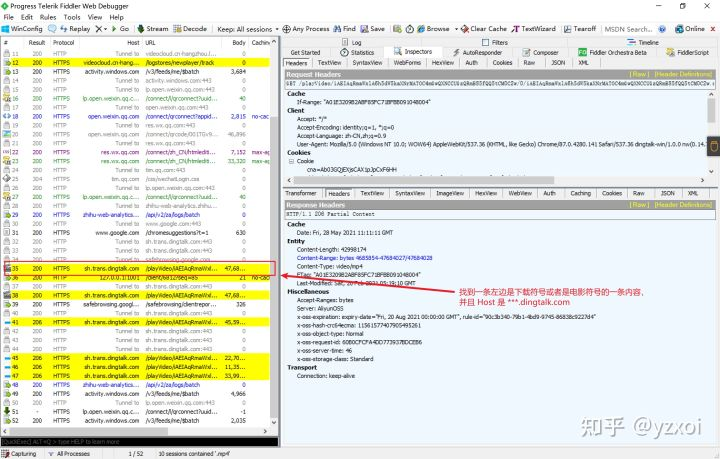Open the View menu
720x459 pixels.
tap(95, 17)
